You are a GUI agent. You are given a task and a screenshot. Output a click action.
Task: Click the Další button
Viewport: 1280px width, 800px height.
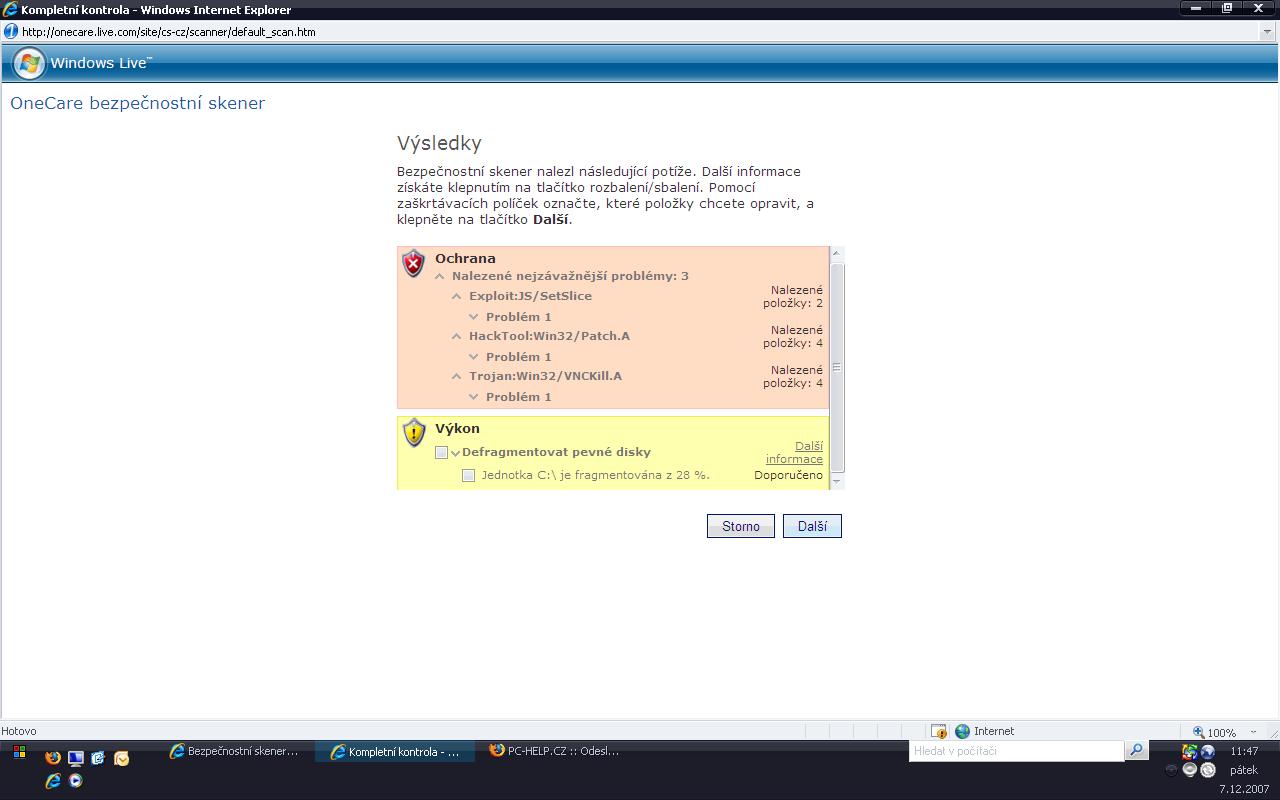(x=812, y=526)
